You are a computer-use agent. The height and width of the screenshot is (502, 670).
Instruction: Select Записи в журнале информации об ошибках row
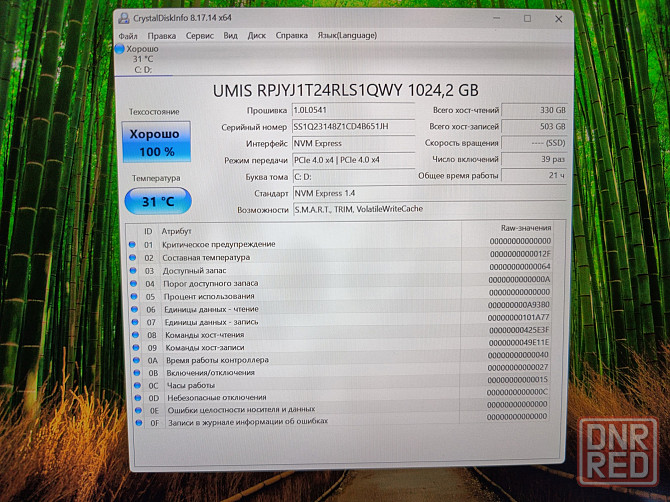tap(341, 420)
